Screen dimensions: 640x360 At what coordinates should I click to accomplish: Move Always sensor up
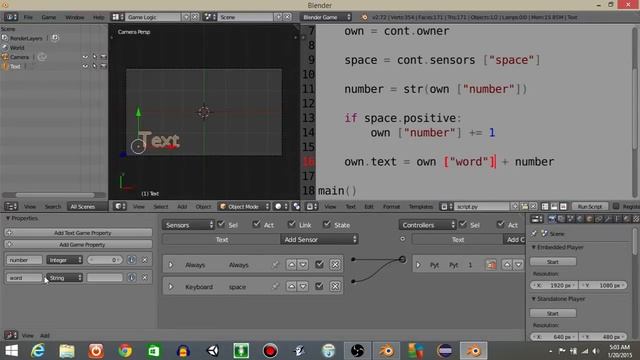pyautogui.click(x=291, y=265)
